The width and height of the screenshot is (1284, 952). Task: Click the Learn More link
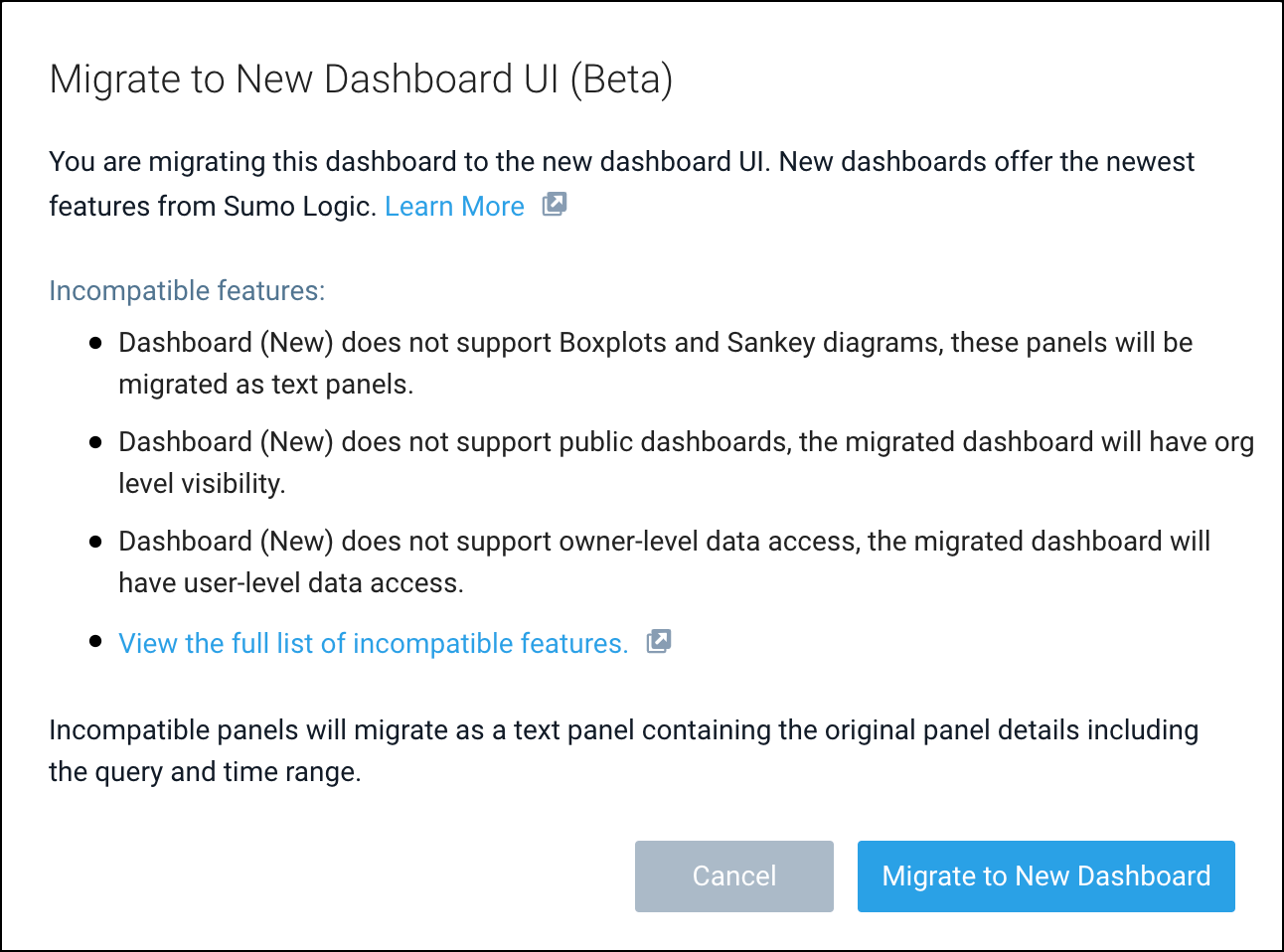[454, 207]
